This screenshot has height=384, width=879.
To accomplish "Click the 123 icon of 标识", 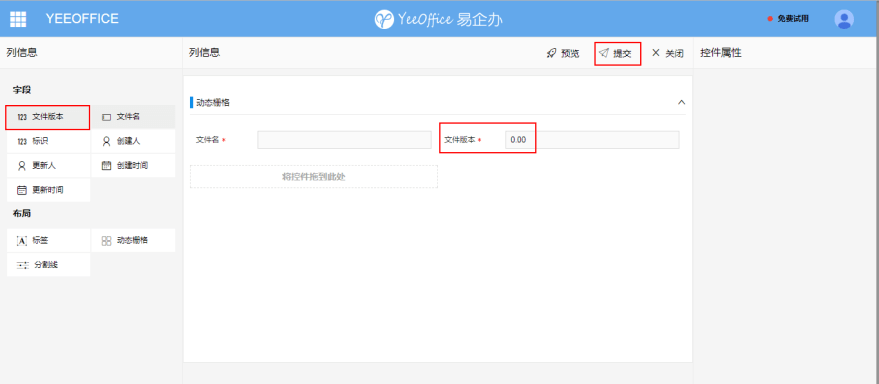I will (x=22, y=142).
